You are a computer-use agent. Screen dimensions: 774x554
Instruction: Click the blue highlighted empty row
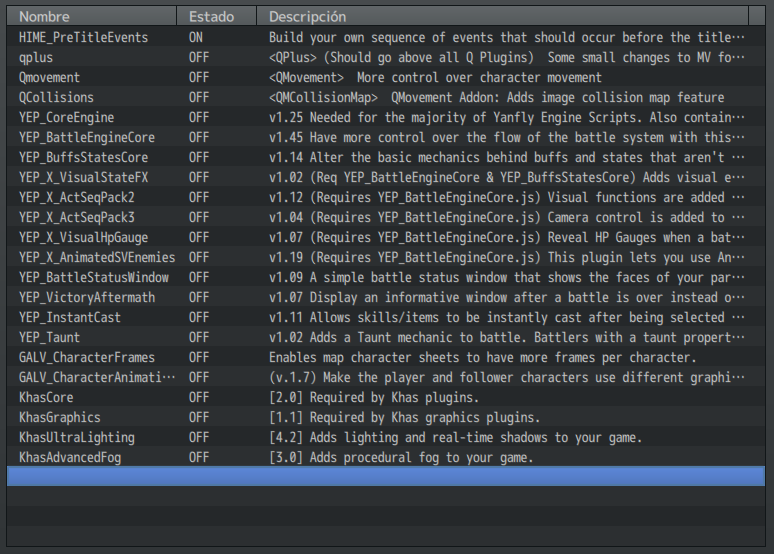[x=386, y=476]
